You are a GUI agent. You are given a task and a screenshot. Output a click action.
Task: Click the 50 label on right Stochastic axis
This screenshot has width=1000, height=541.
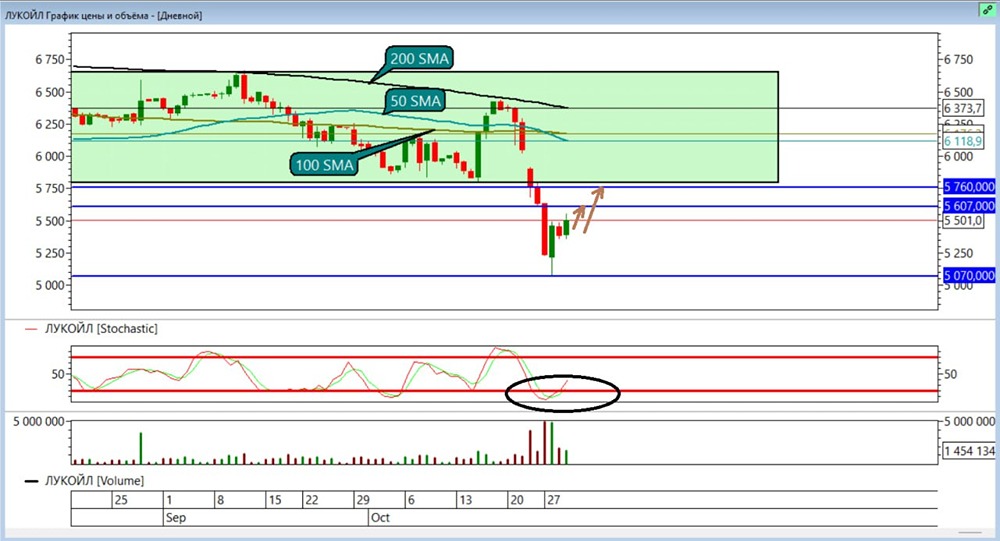(x=950, y=374)
